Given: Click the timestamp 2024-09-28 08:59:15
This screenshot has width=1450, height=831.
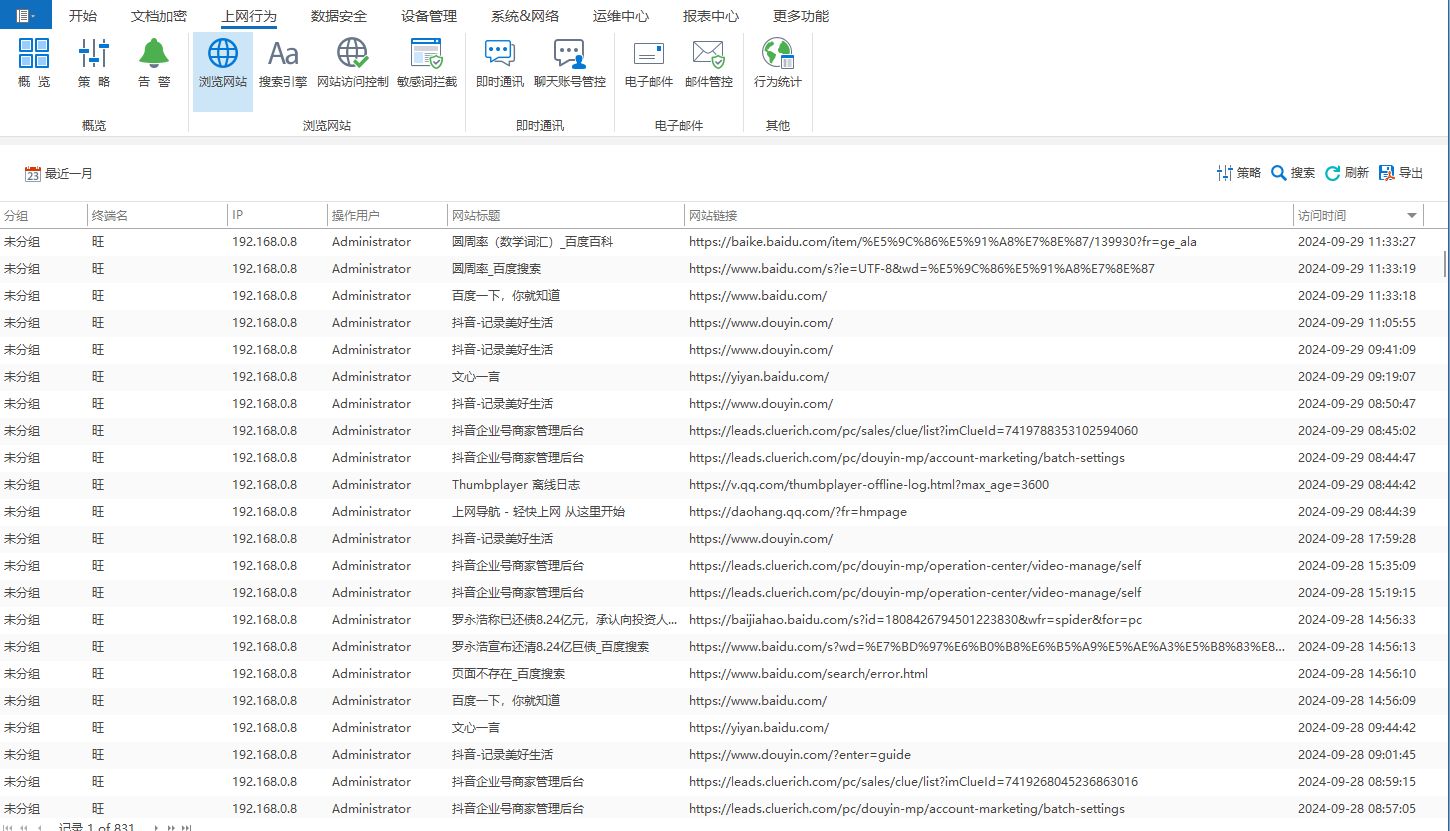Looking at the screenshot, I should (x=1356, y=782).
